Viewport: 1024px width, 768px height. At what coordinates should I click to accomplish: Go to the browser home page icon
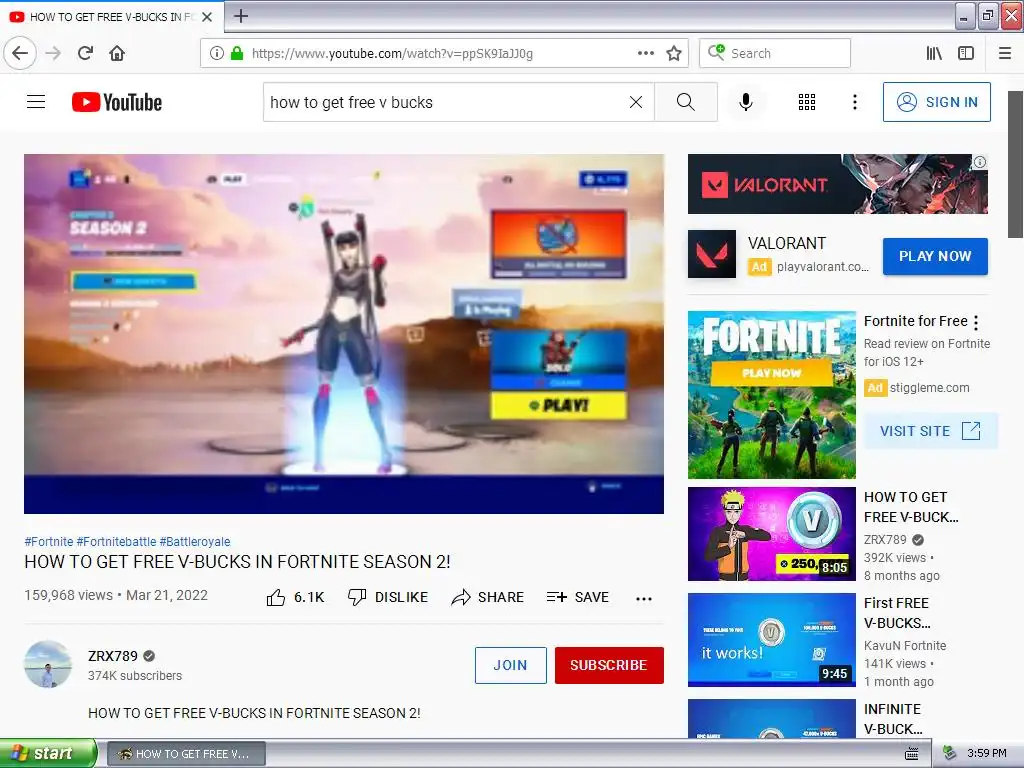[x=117, y=53]
